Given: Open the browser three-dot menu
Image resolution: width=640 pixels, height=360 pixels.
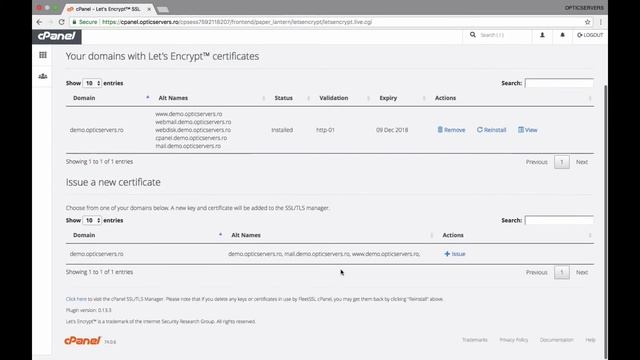Looking at the screenshot, I should click(600, 22).
